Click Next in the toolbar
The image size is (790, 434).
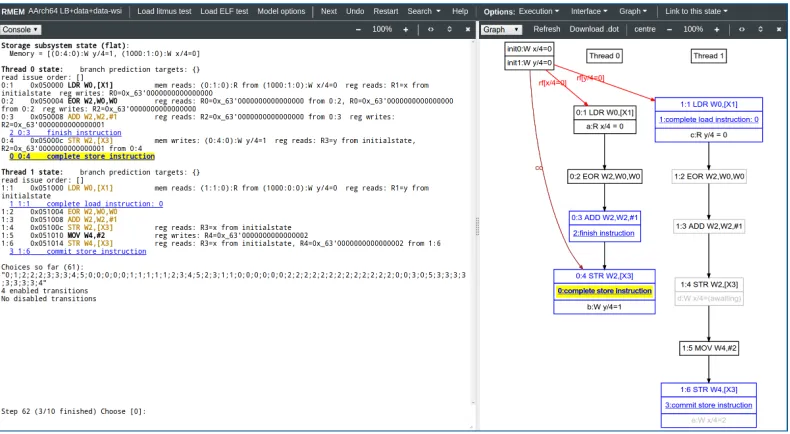tap(328, 11)
